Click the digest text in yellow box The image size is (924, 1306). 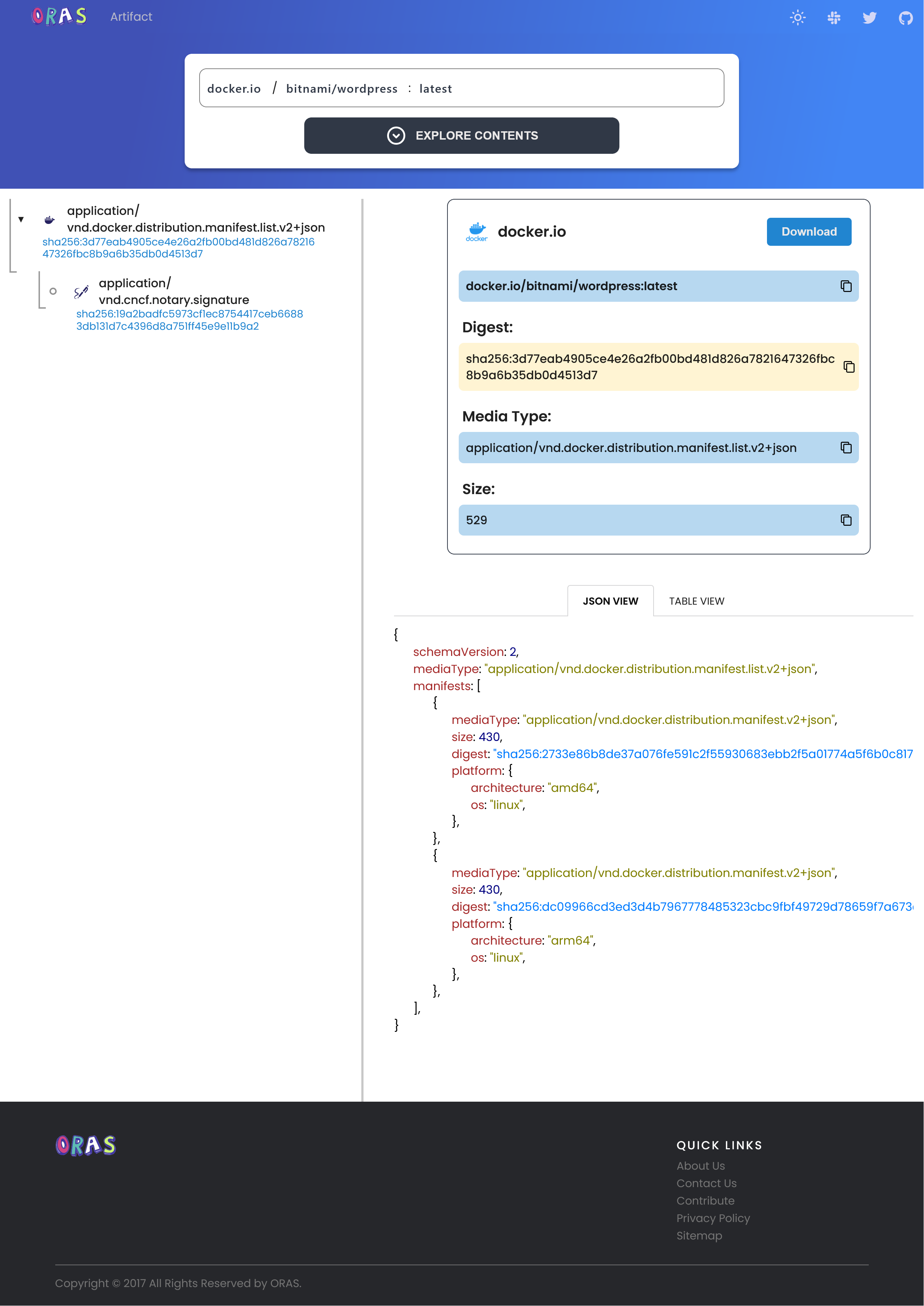[x=650, y=367]
